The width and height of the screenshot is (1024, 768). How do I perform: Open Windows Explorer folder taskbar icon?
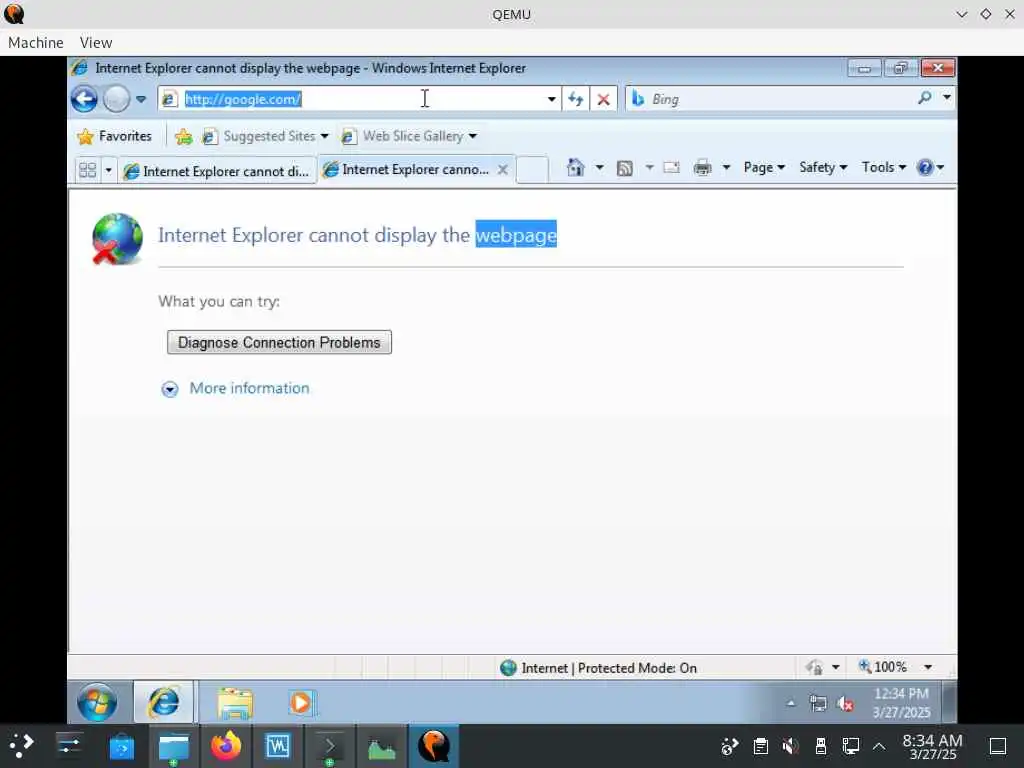(x=235, y=703)
